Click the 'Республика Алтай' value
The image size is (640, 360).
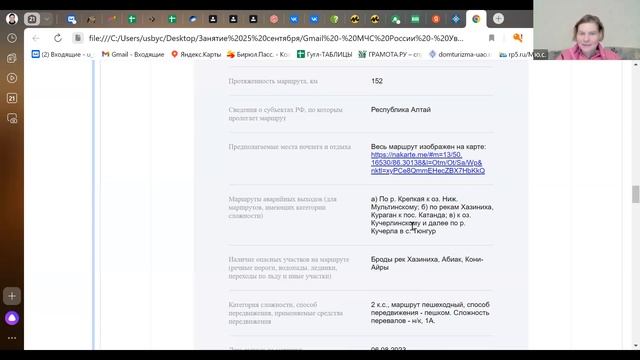[400, 109]
